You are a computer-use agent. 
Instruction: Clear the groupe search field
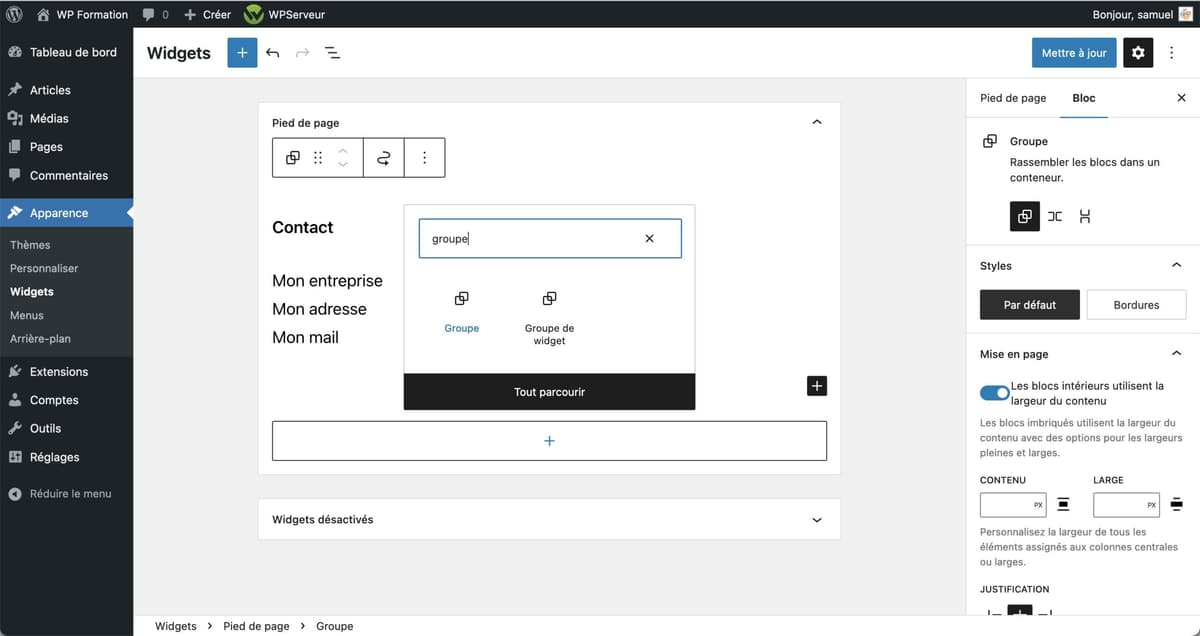[649, 238]
